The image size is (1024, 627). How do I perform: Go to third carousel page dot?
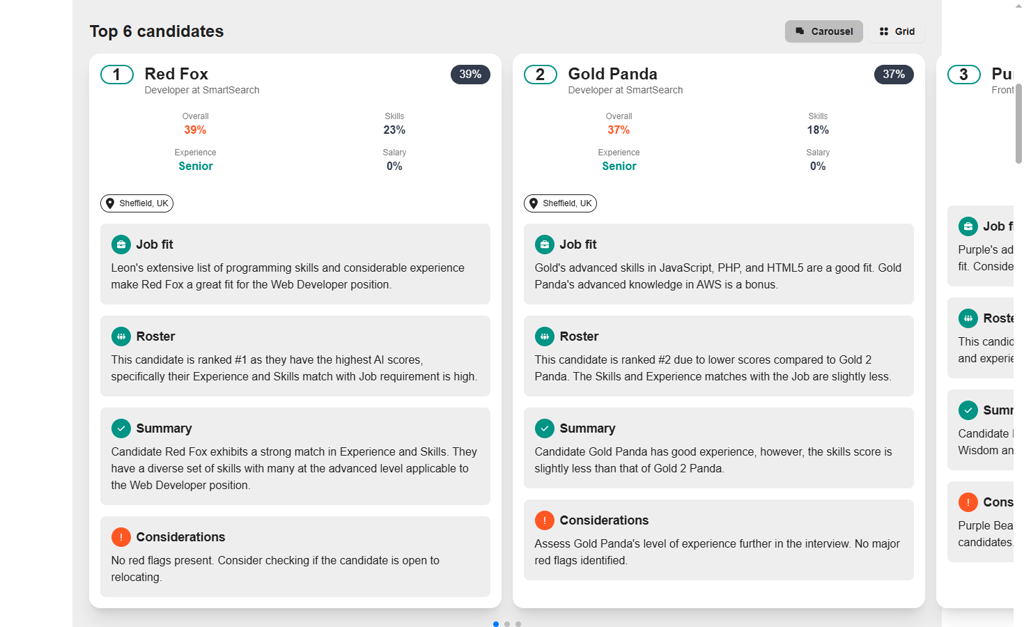(x=518, y=624)
